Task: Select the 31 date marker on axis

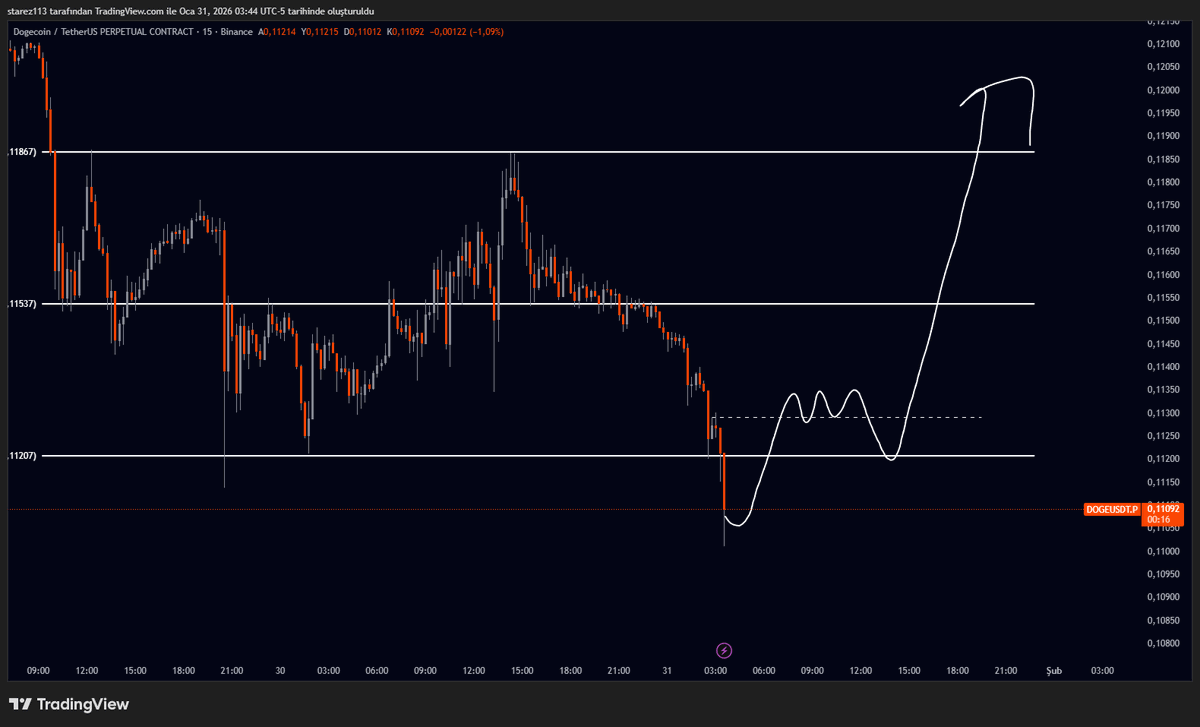Action: click(666, 671)
